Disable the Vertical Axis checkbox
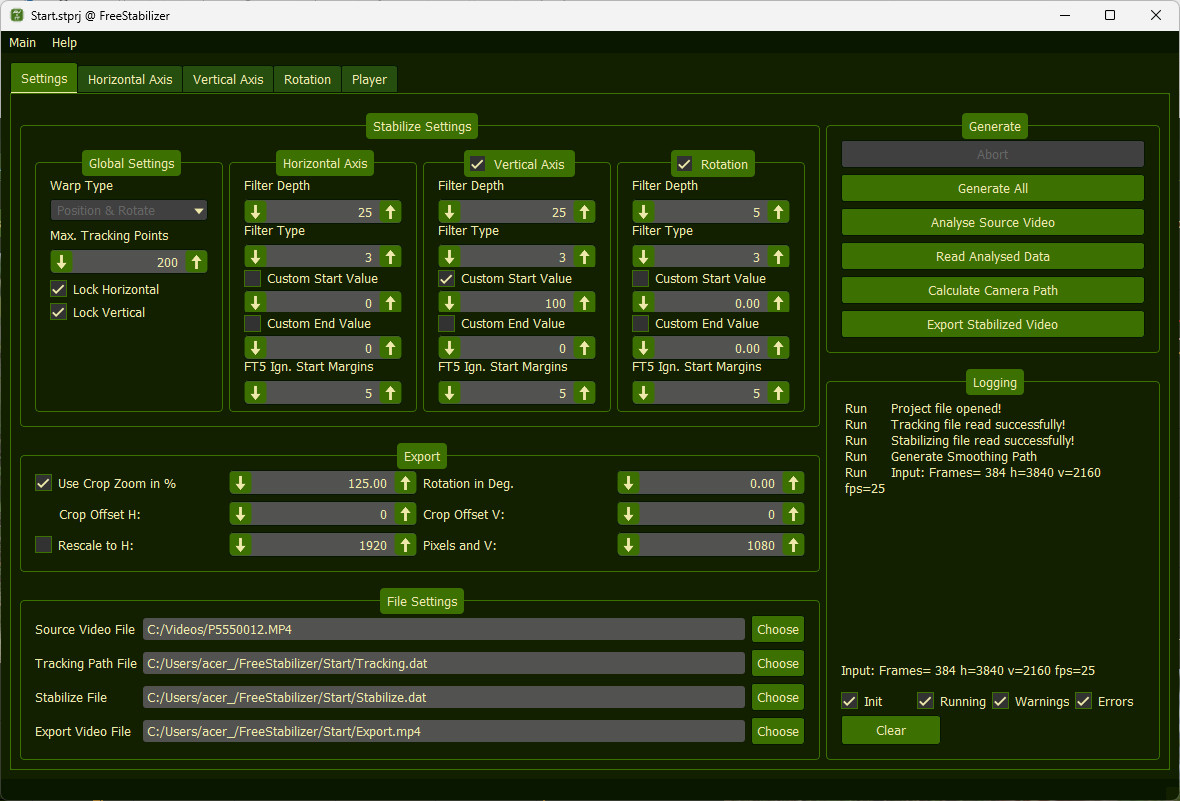The width and height of the screenshot is (1180, 801). coord(478,164)
